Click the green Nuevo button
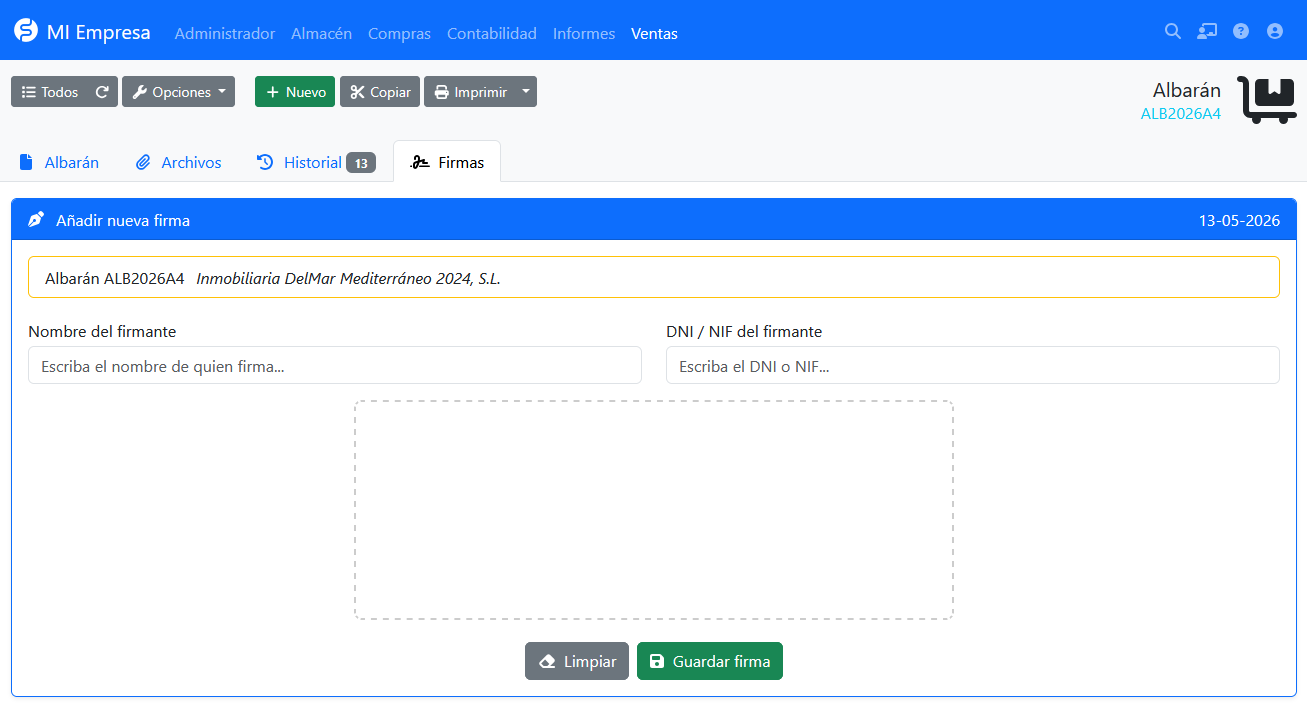Screen dimensions: 1307x705 (x=295, y=92)
